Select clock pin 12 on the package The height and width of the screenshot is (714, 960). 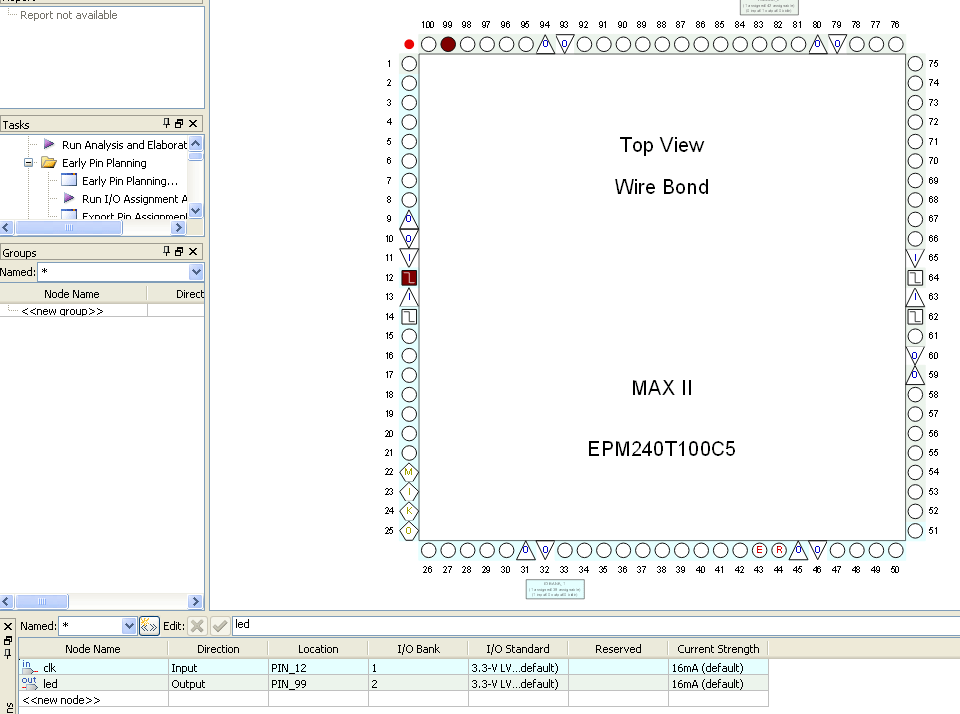tap(409, 278)
